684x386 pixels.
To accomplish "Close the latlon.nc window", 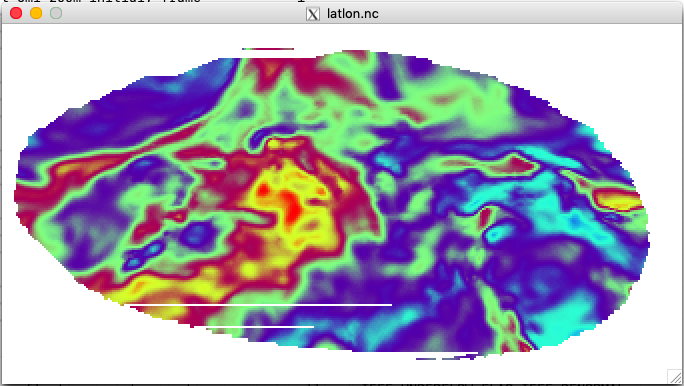I will click(x=16, y=13).
